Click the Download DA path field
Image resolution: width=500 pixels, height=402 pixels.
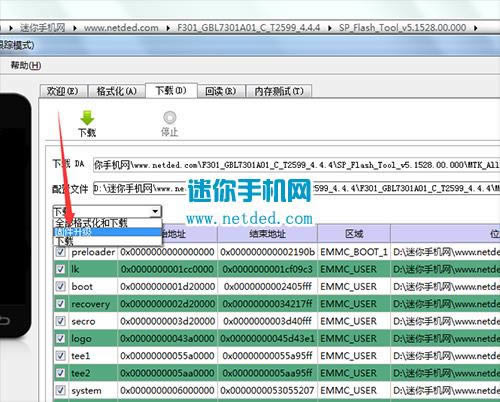[x=296, y=165]
